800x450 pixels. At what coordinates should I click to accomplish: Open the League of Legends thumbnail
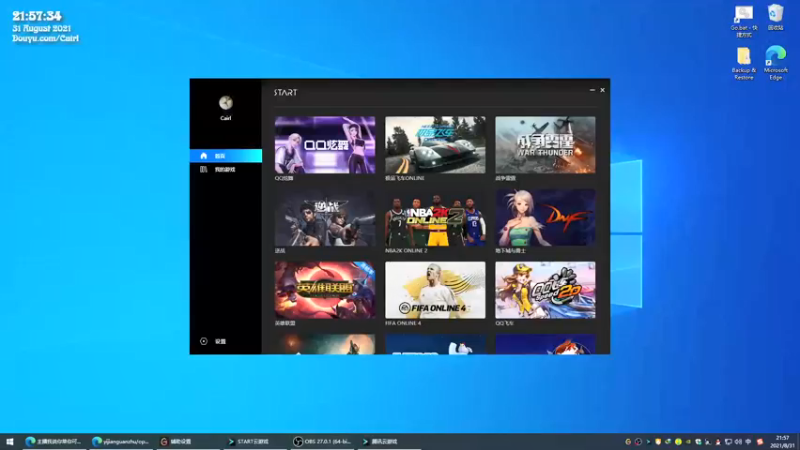(x=325, y=290)
